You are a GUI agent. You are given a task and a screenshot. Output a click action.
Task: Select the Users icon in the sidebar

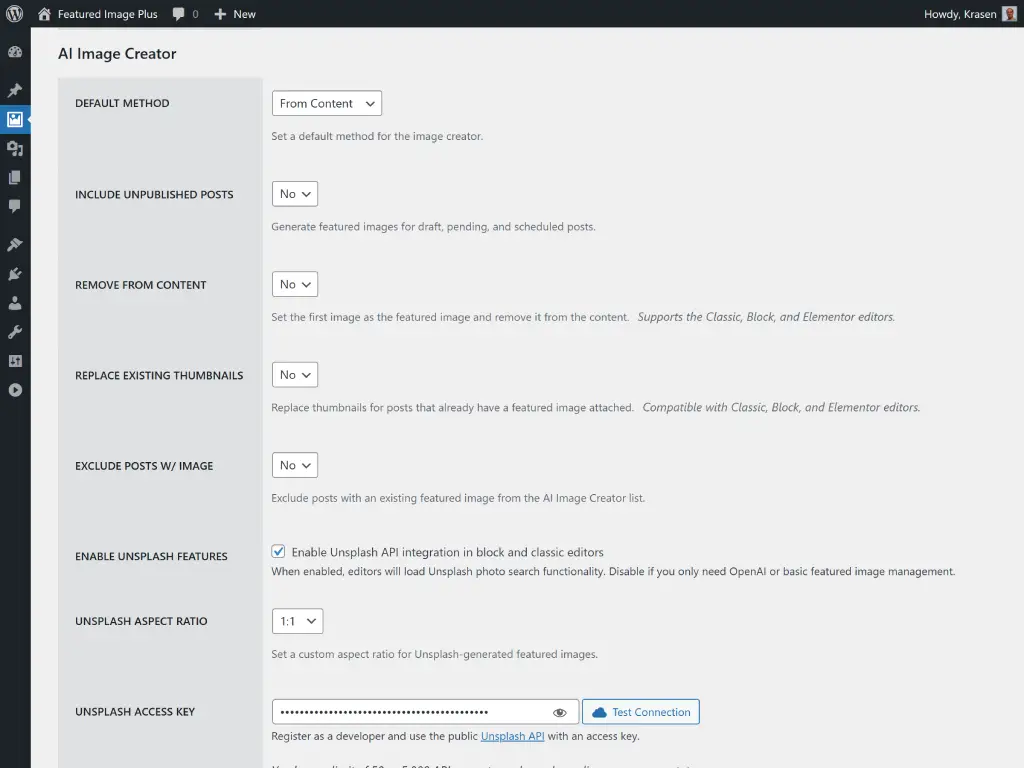(15, 301)
